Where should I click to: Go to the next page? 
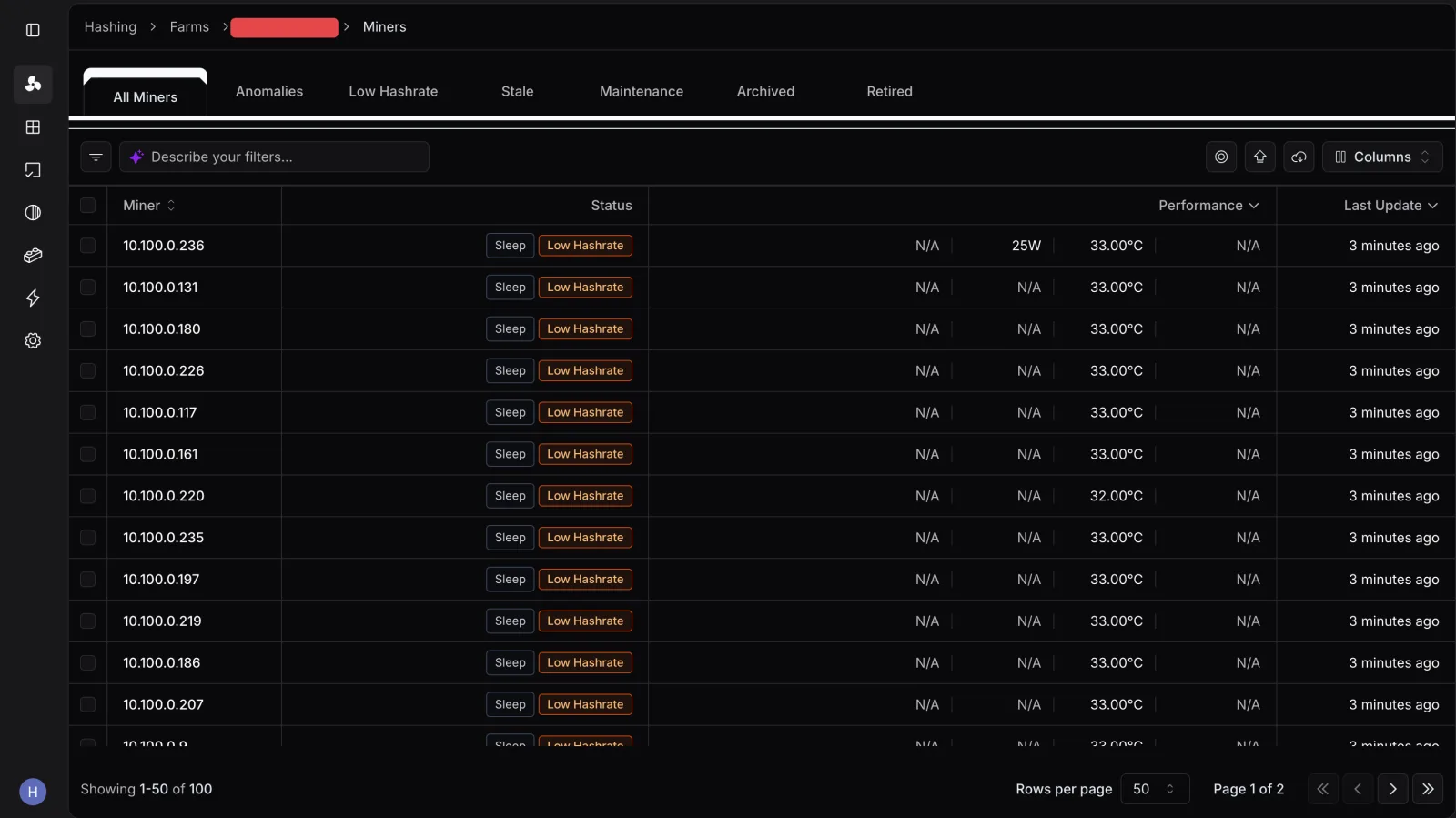(x=1392, y=789)
